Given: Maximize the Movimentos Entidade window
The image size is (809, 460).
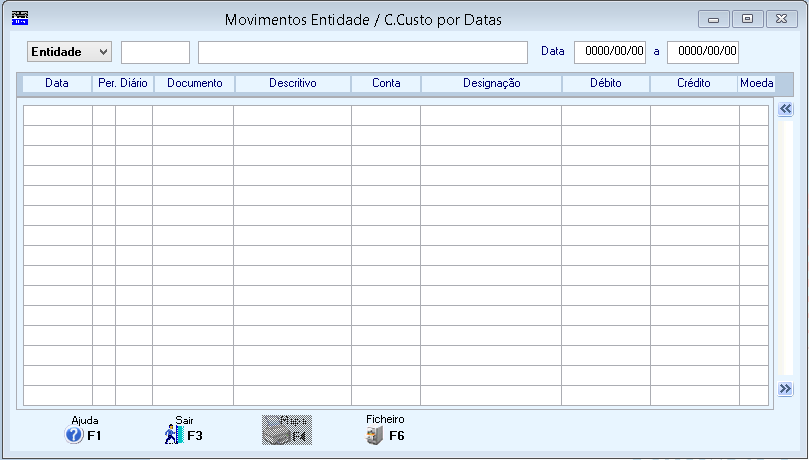Looking at the screenshot, I should coord(746,19).
